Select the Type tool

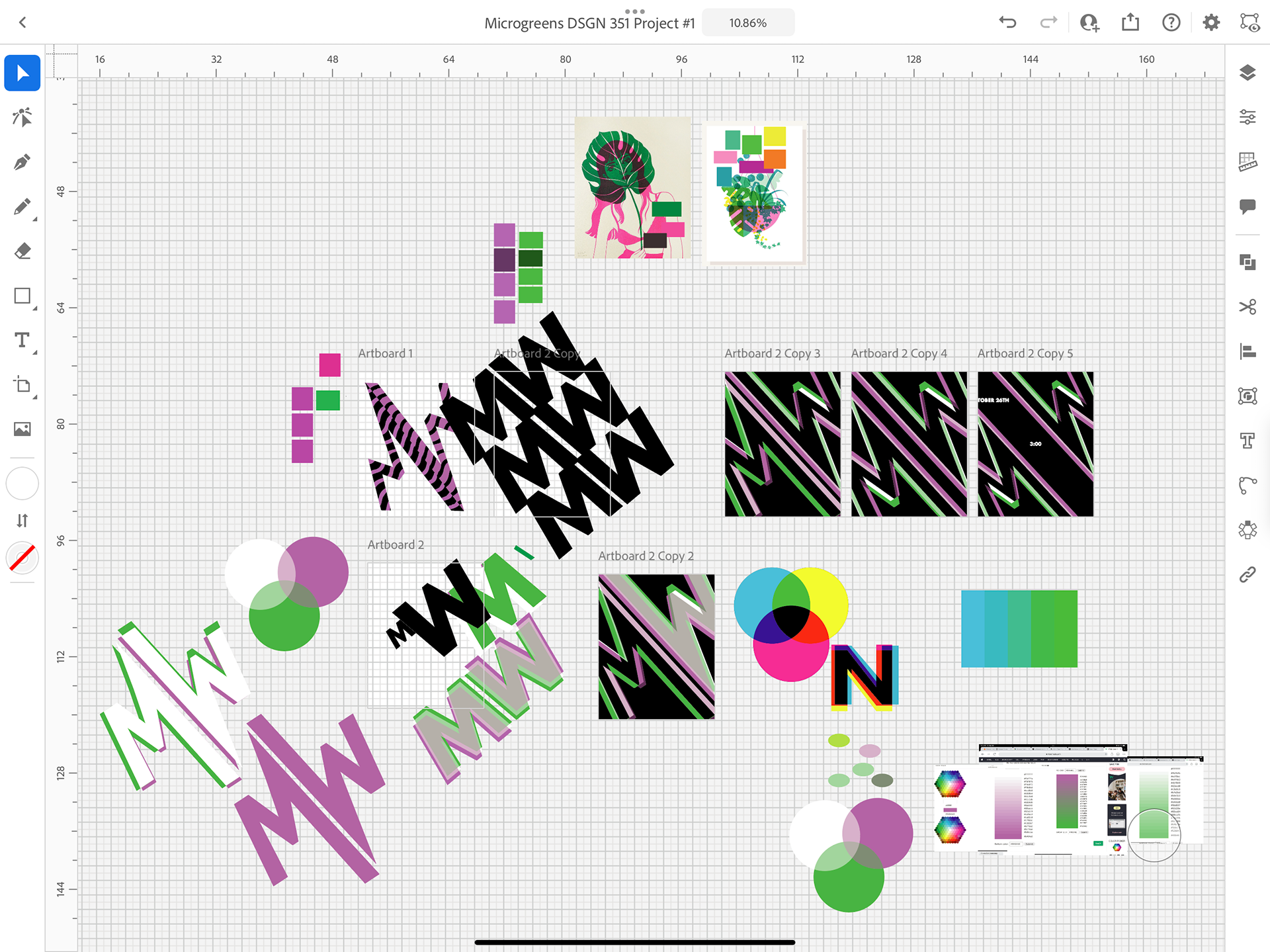click(22, 341)
